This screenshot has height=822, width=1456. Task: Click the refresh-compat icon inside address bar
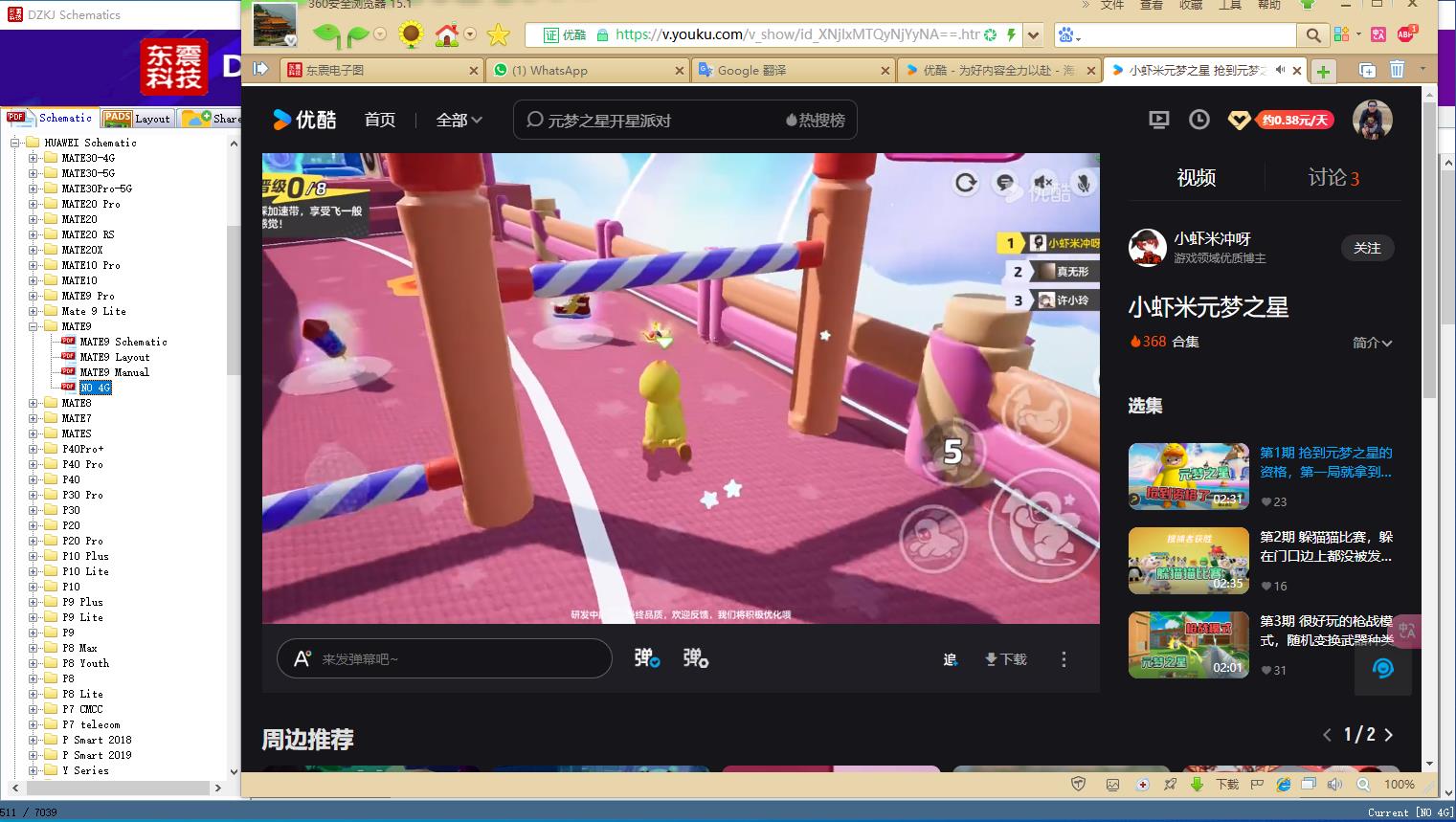pyautogui.click(x=991, y=35)
